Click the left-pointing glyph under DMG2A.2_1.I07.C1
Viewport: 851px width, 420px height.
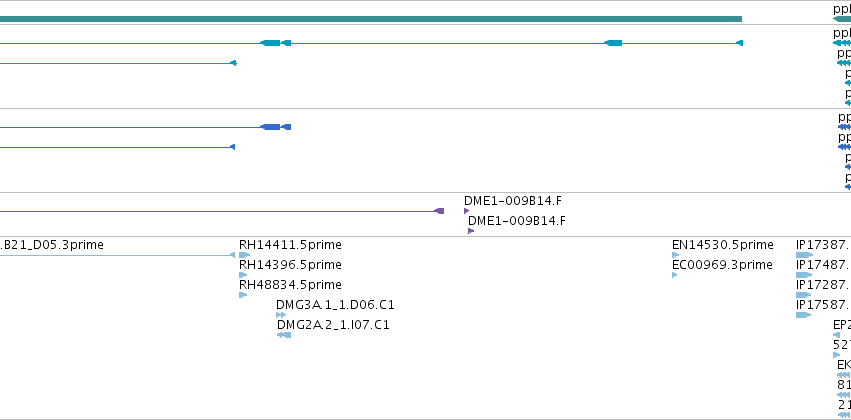[x=284, y=335]
